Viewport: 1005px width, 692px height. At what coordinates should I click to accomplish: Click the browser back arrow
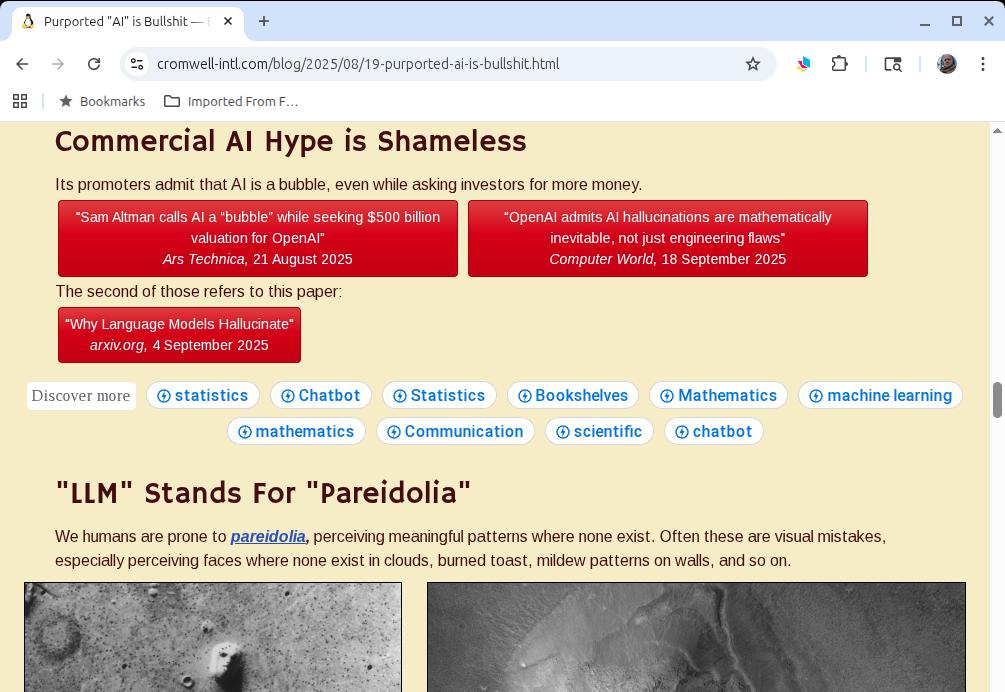pyautogui.click(x=22, y=64)
